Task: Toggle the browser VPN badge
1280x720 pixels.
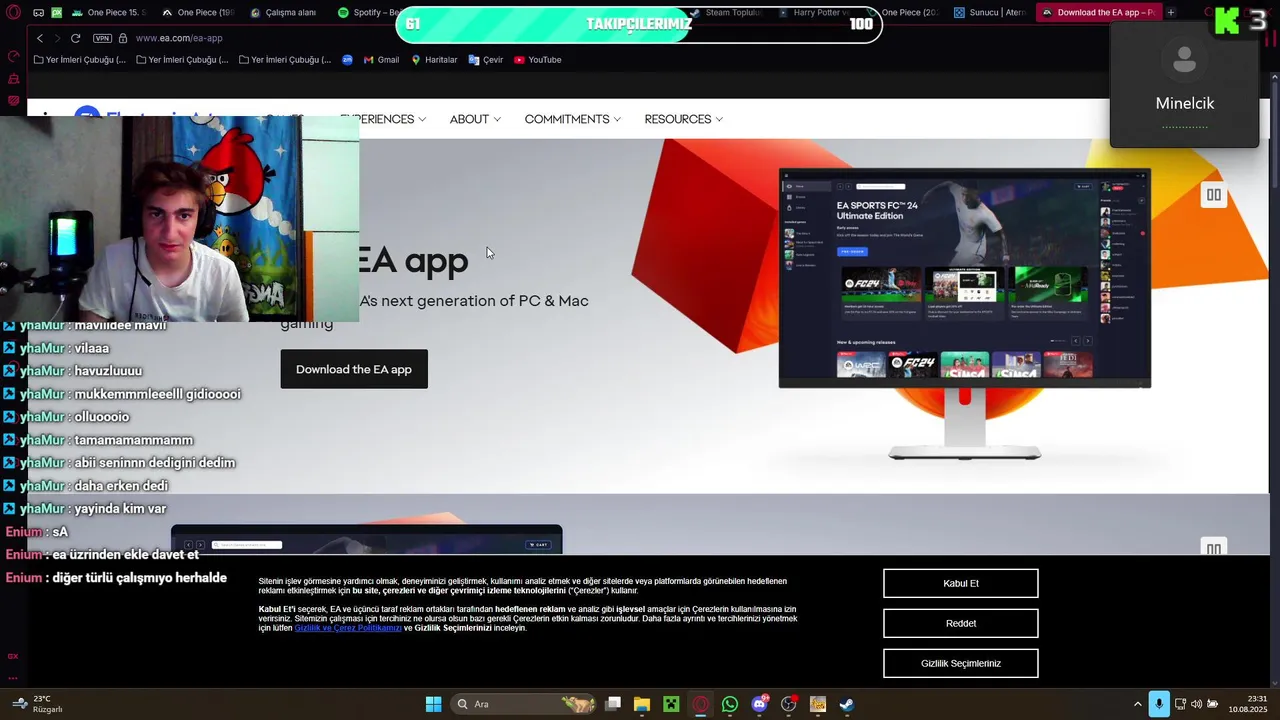Action: [x=102, y=38]
